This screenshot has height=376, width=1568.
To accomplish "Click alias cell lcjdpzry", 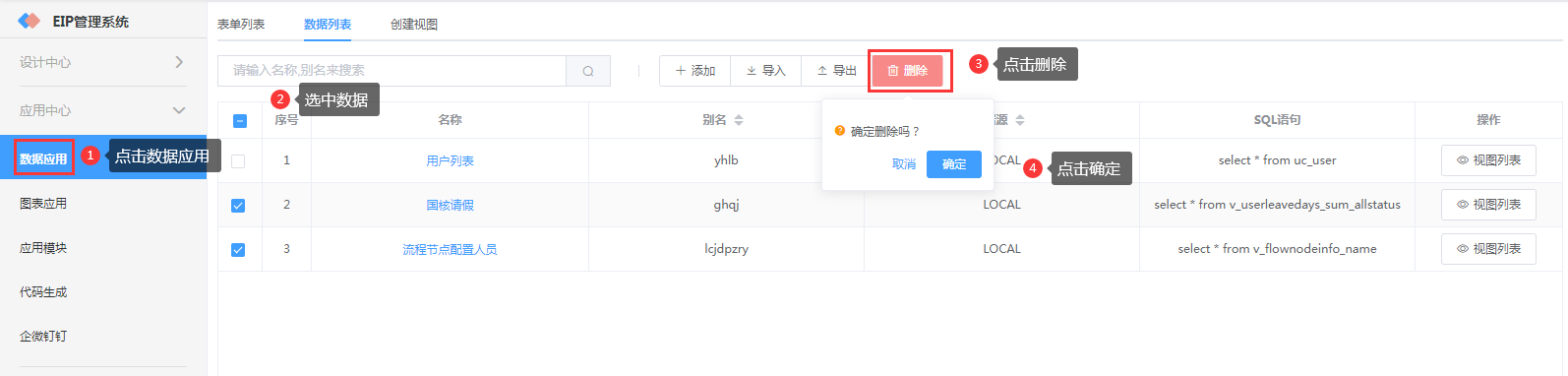I will pyautogui.click(x=726, y=249).
